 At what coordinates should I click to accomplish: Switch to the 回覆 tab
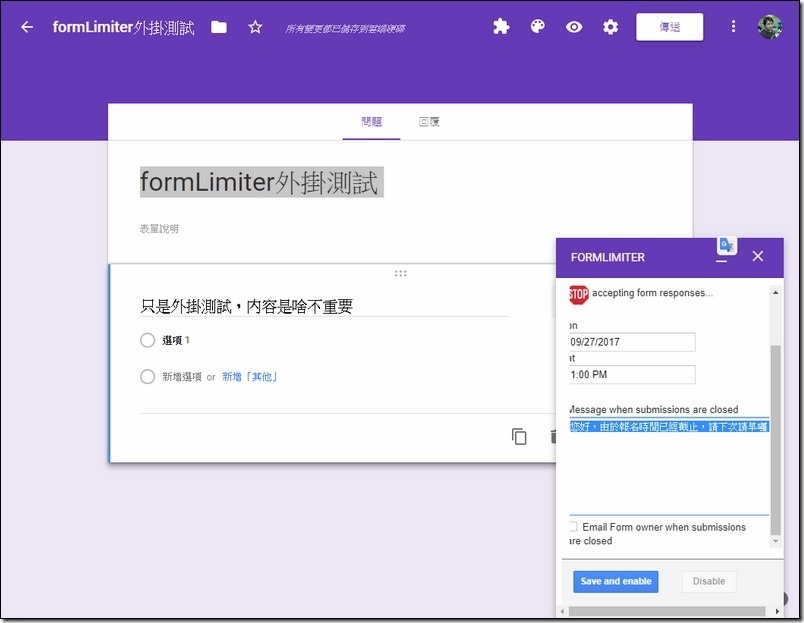tap(429, 122)
